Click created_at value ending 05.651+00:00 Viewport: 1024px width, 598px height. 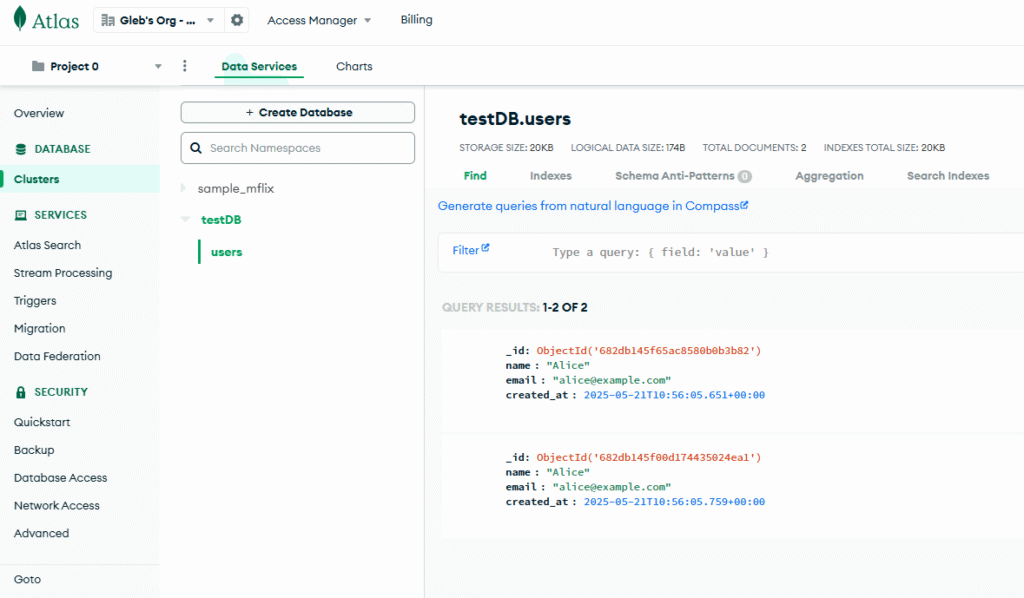pos(674,395)
